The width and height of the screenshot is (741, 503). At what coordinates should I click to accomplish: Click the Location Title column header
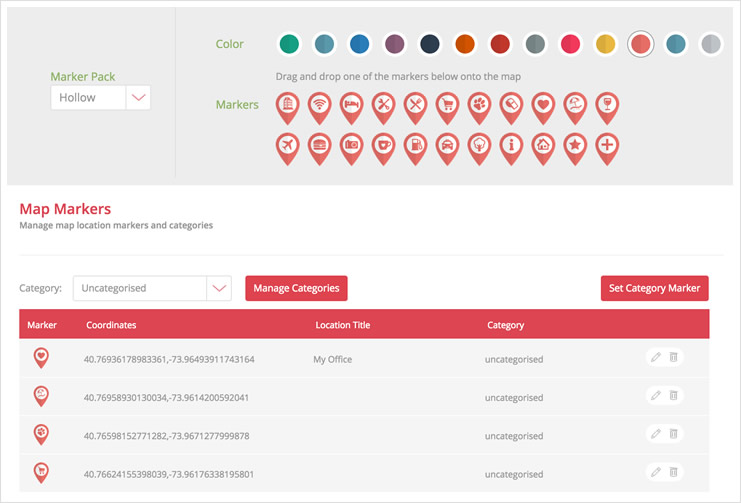coord(343,325)
